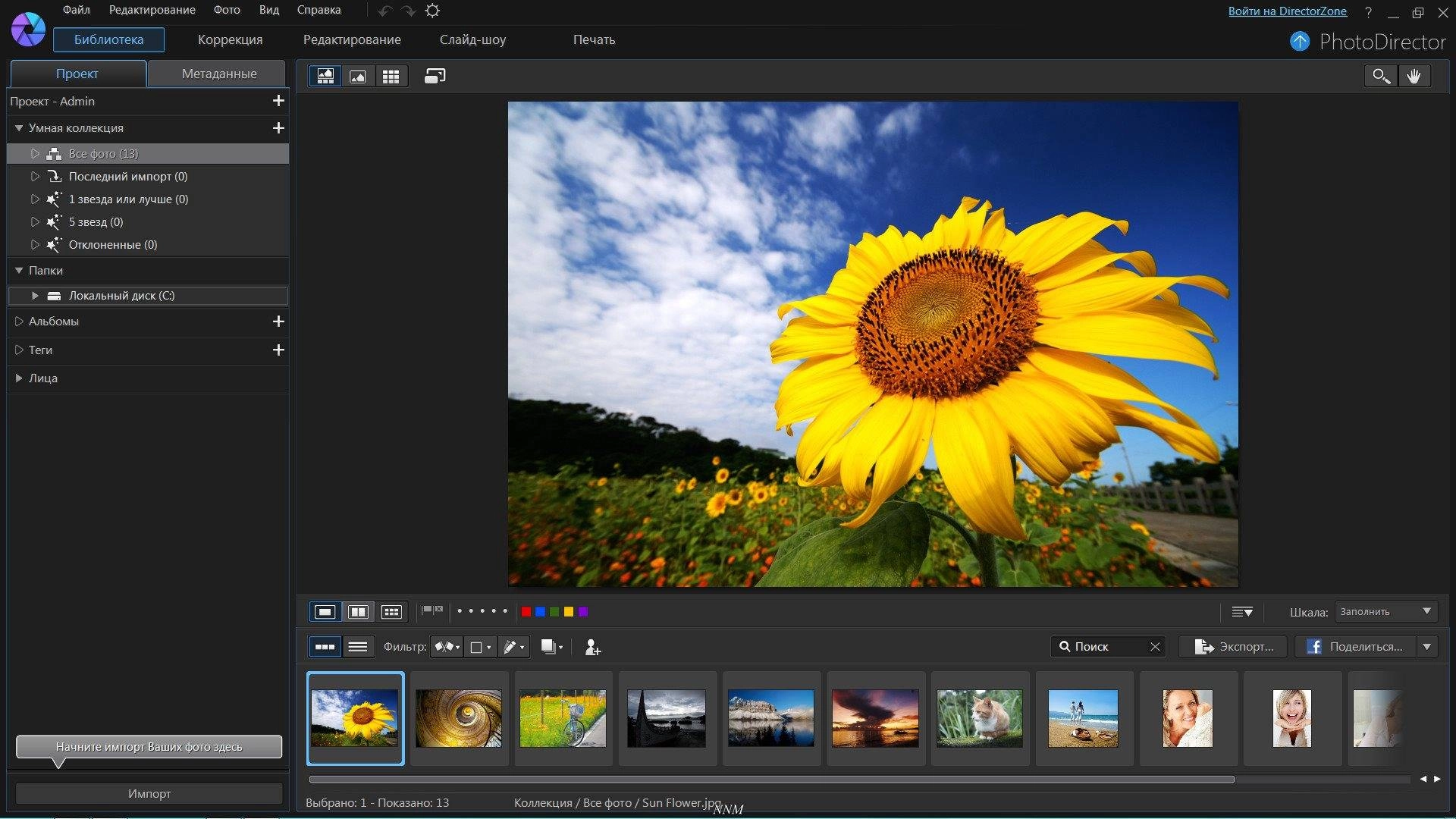The height and width of the screenshot is (819, 1456).
Task: Switch to the Коррекция module tab
Action: [x=230, y=39]
